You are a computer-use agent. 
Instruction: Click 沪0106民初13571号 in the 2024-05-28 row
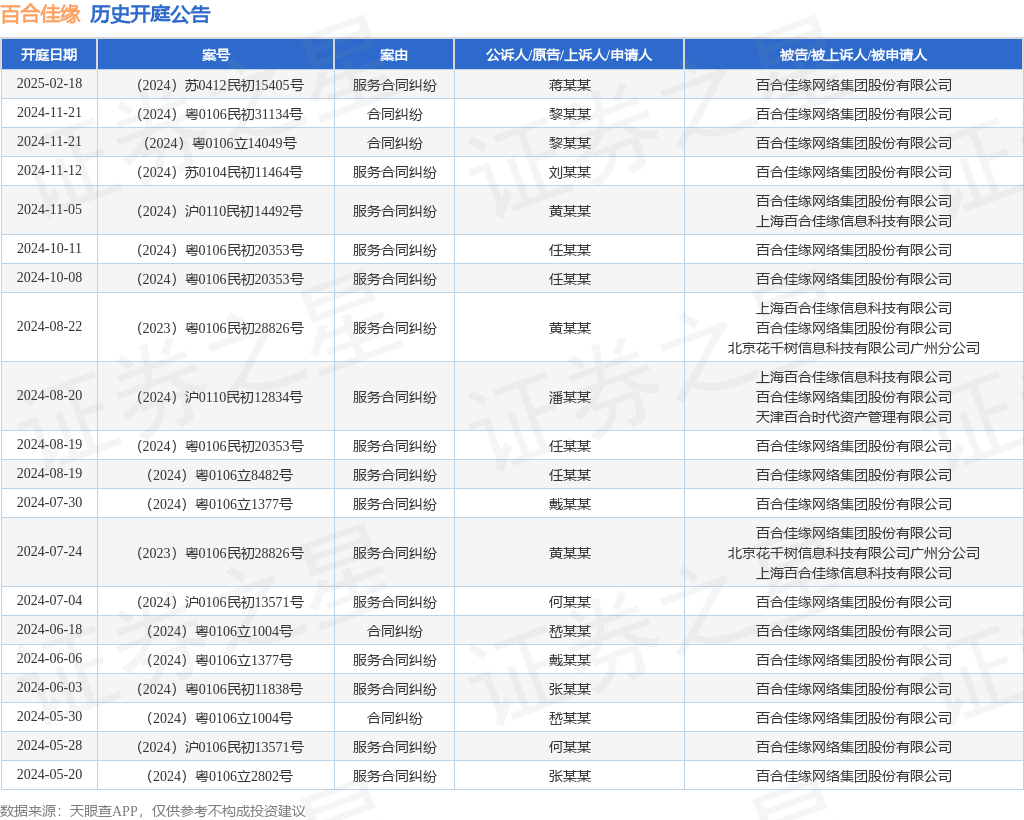[220, 748]
